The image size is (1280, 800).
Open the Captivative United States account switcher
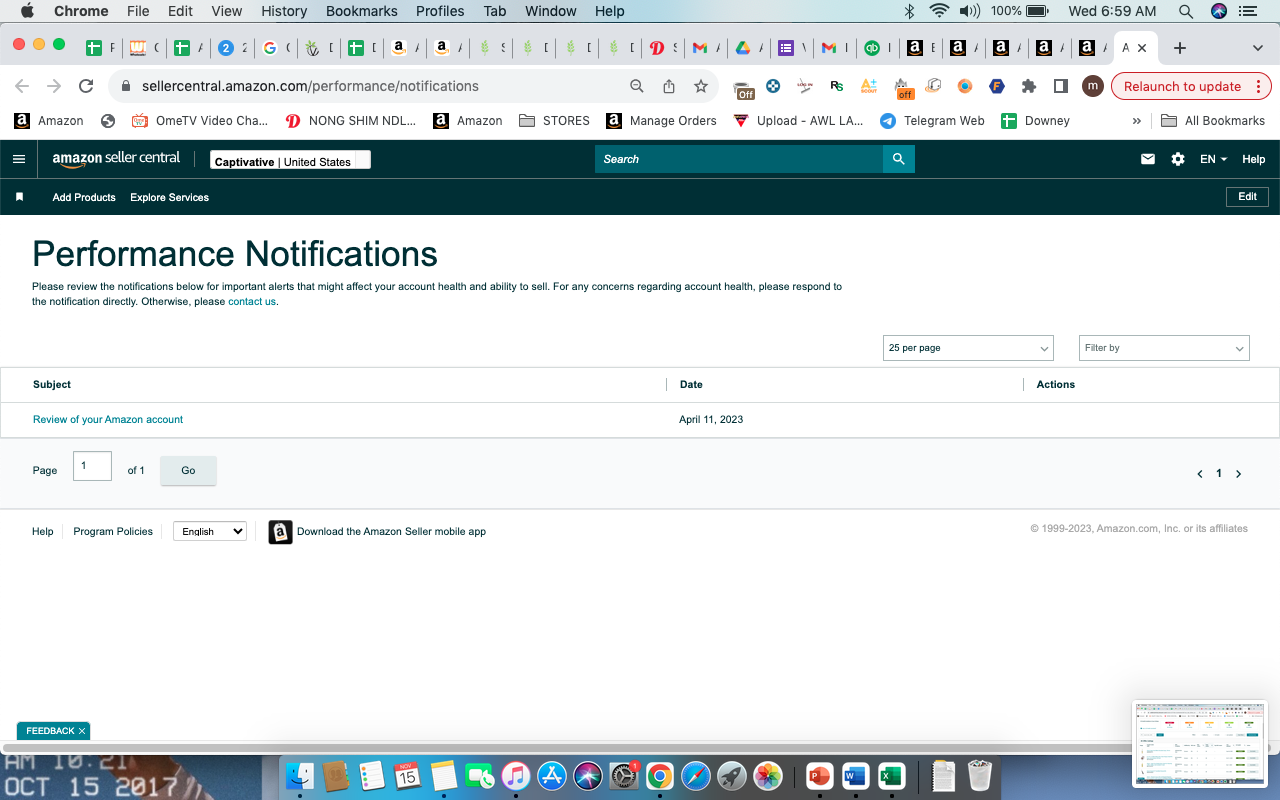(x=290, y=160)
